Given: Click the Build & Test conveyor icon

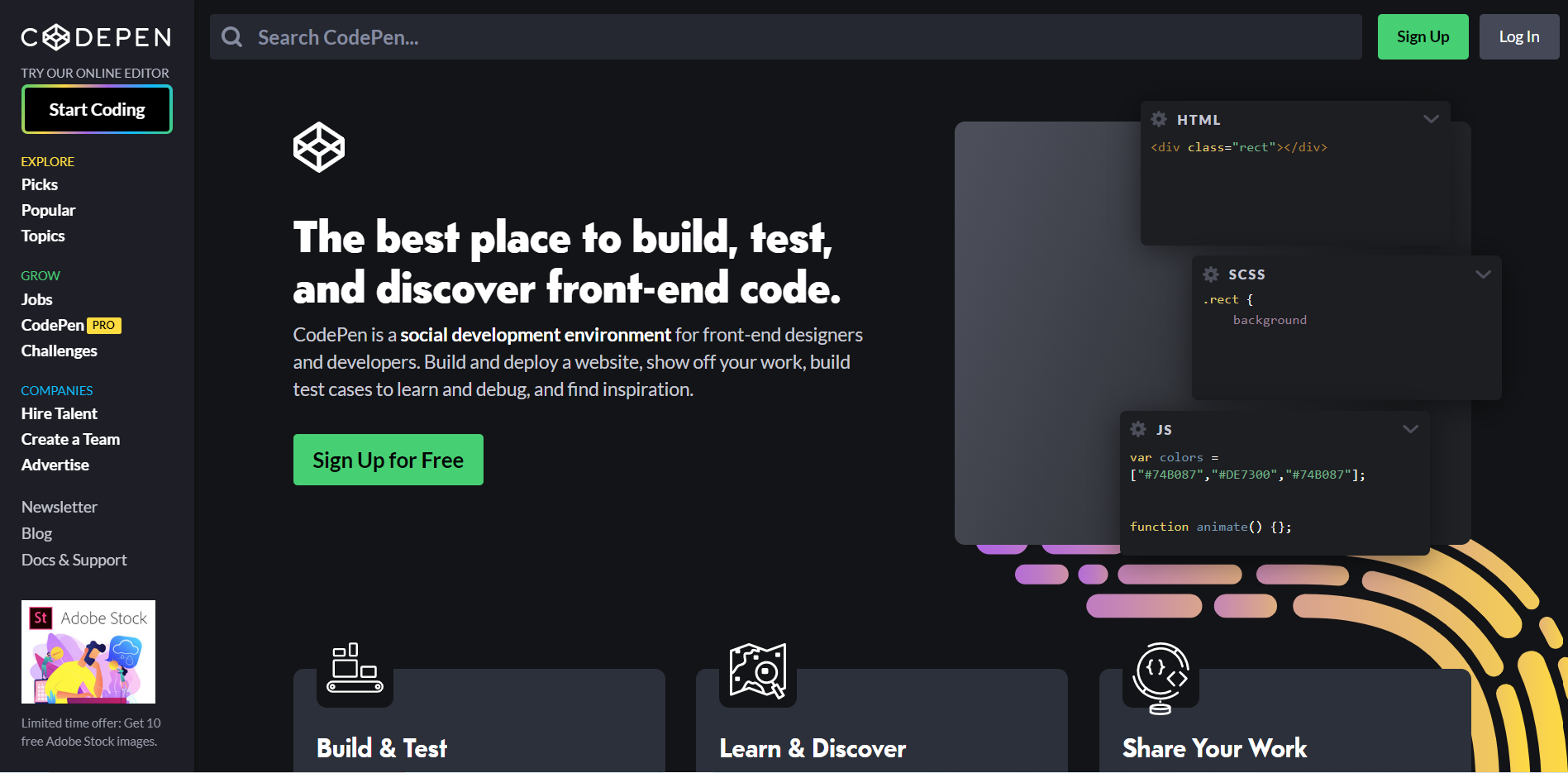Looking at the screenshot, I should (x=355, y=668).
